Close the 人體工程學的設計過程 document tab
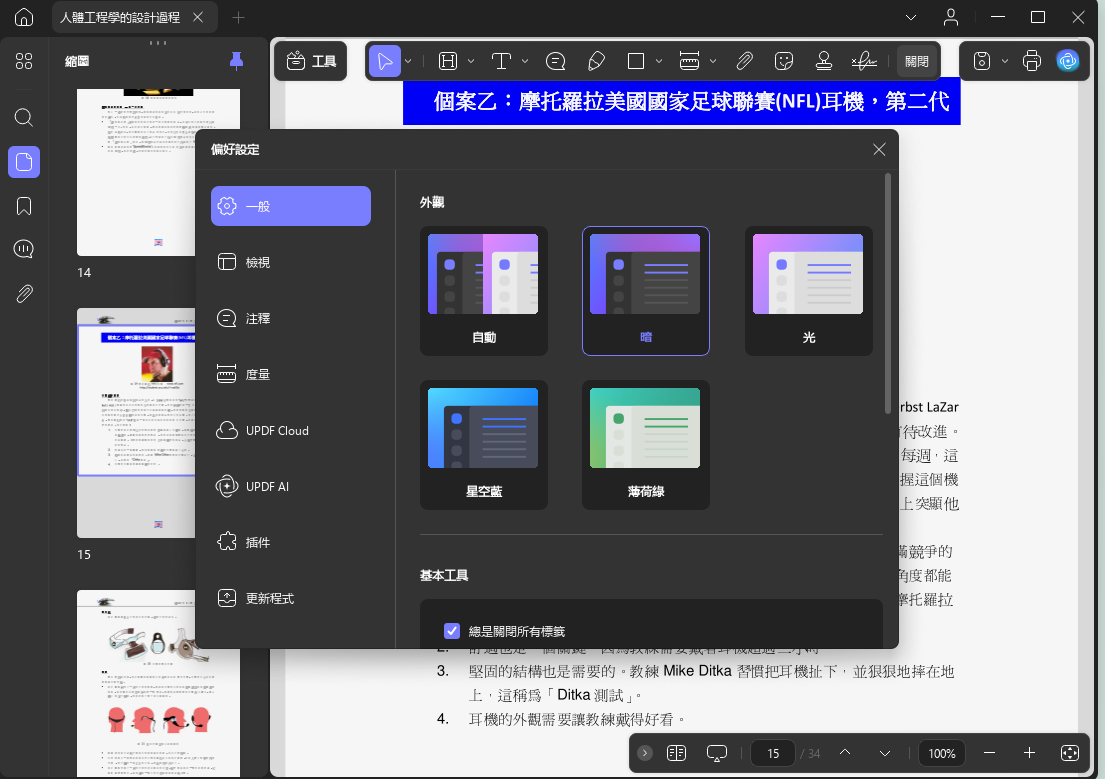1105x779 pixels. coord(198,17)
